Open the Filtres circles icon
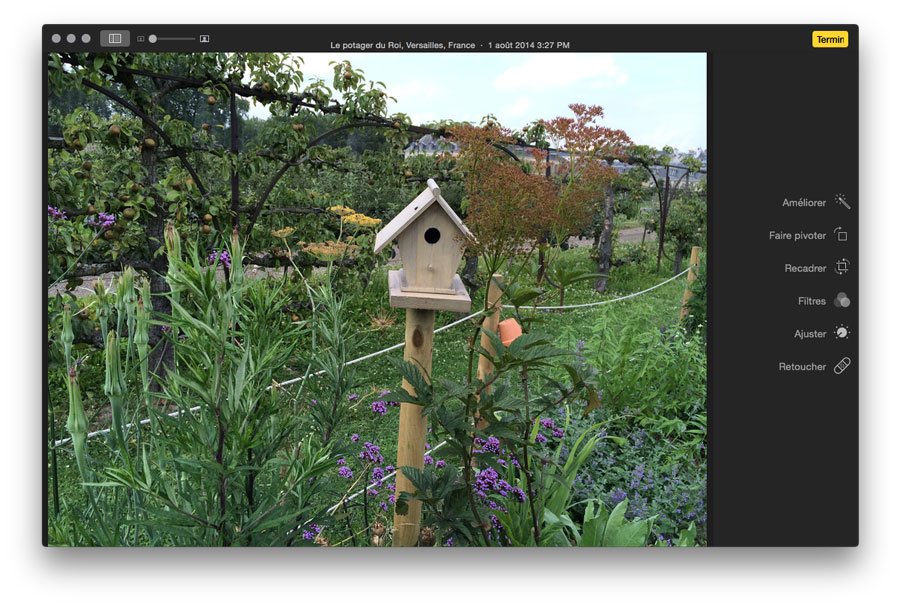Viewport: 900px width, 606px height. pos(842,300)
